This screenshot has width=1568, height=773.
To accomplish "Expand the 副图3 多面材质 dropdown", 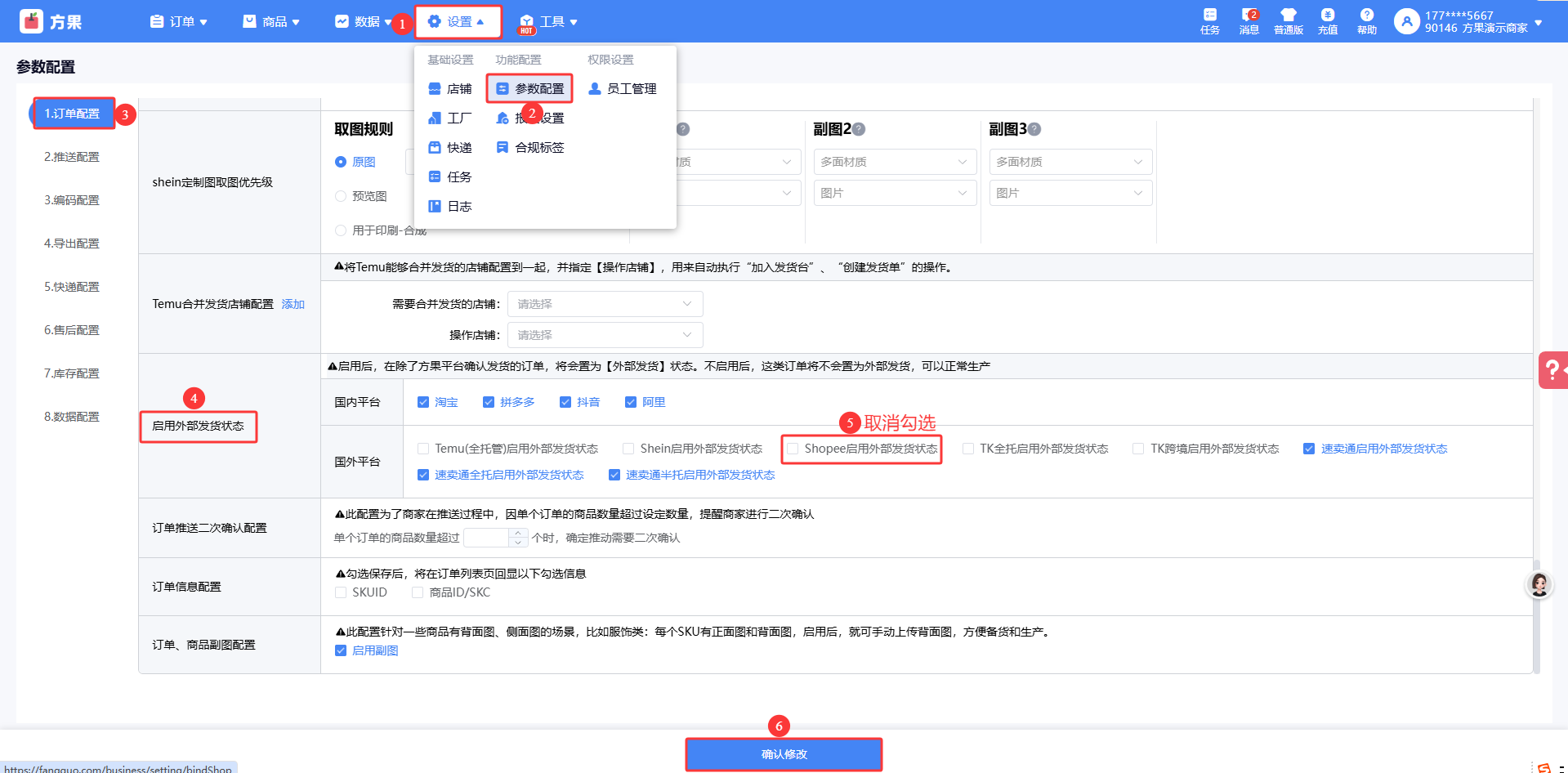I will (x=1070, y=162).
